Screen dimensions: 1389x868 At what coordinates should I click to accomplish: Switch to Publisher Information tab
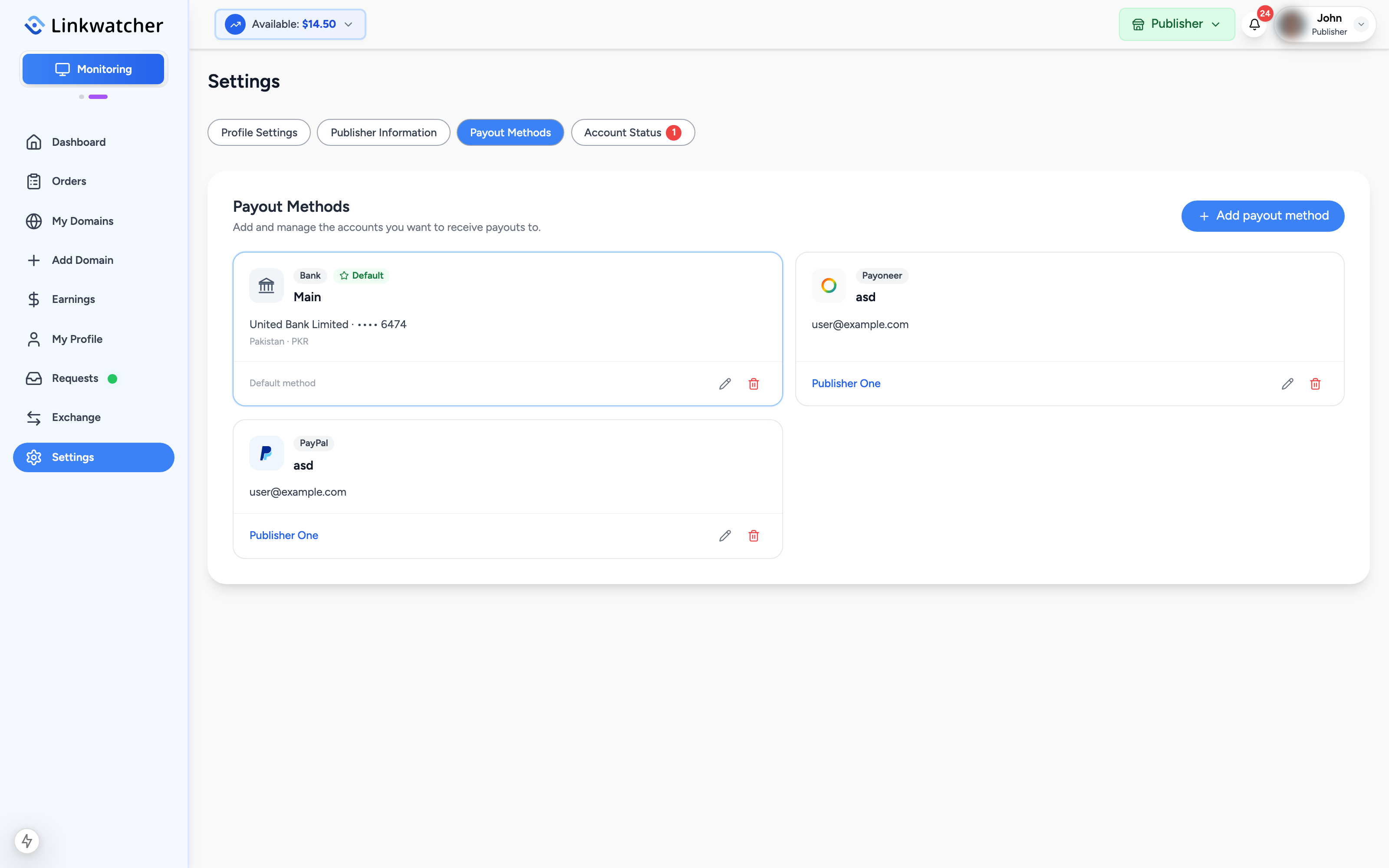coord(383,133)
